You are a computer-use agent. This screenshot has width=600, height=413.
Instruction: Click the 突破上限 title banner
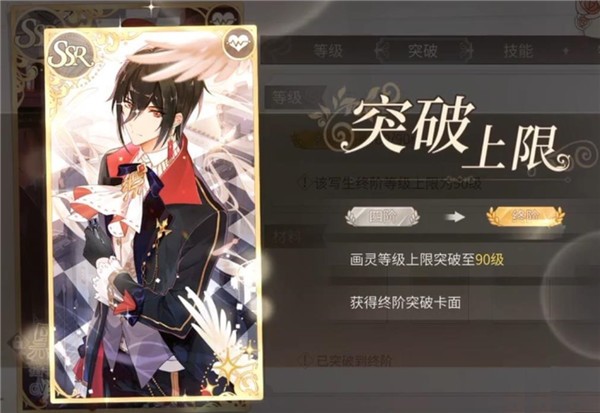tap(452, 132)
